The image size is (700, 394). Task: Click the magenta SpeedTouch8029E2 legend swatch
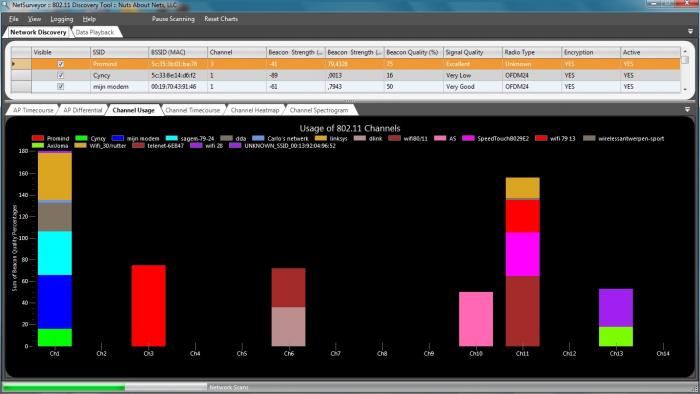coord(468,138)
